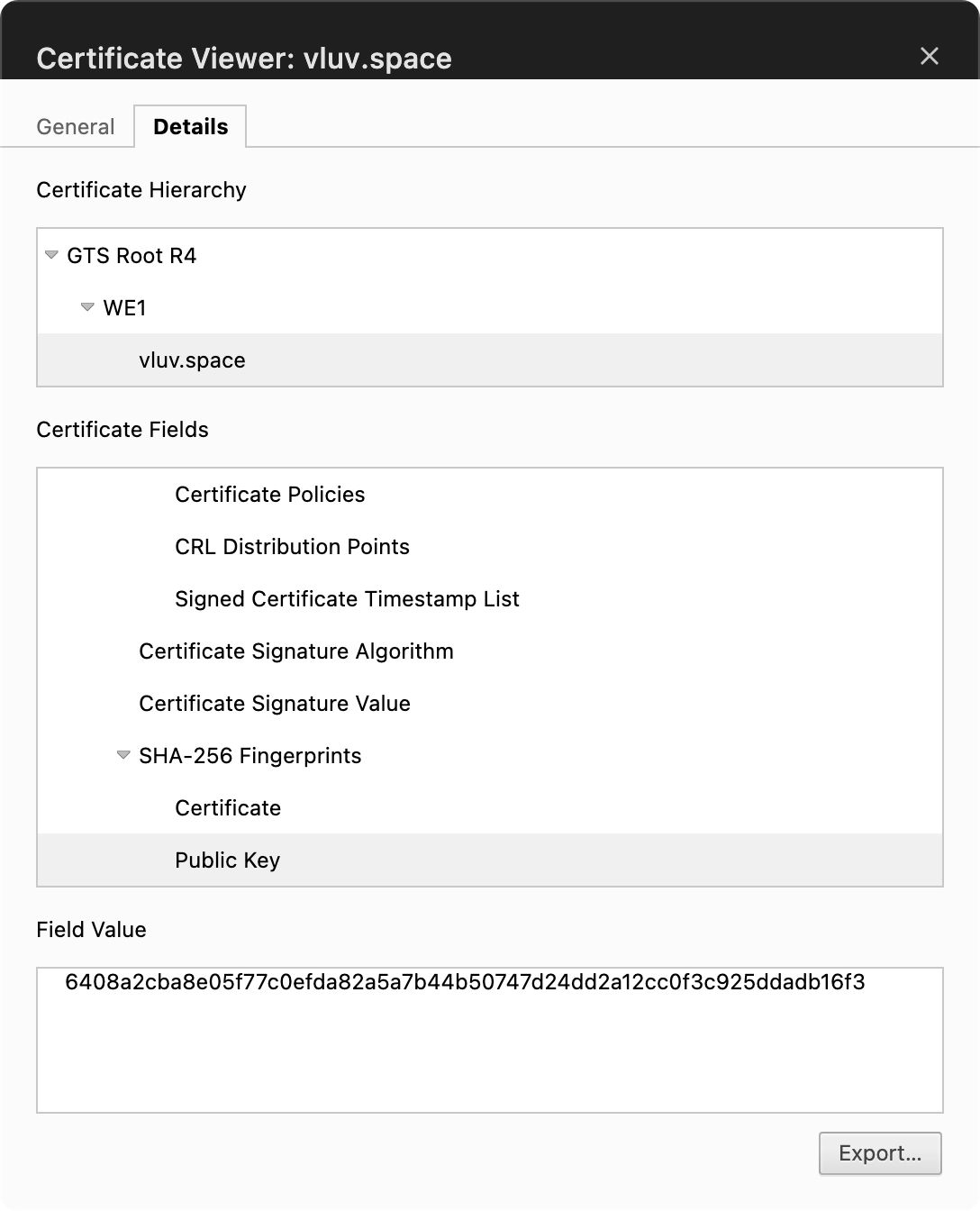Select the SHA-256 Fingerprints field
This screenshot has height=1211, width=980.
pos(250,756)
